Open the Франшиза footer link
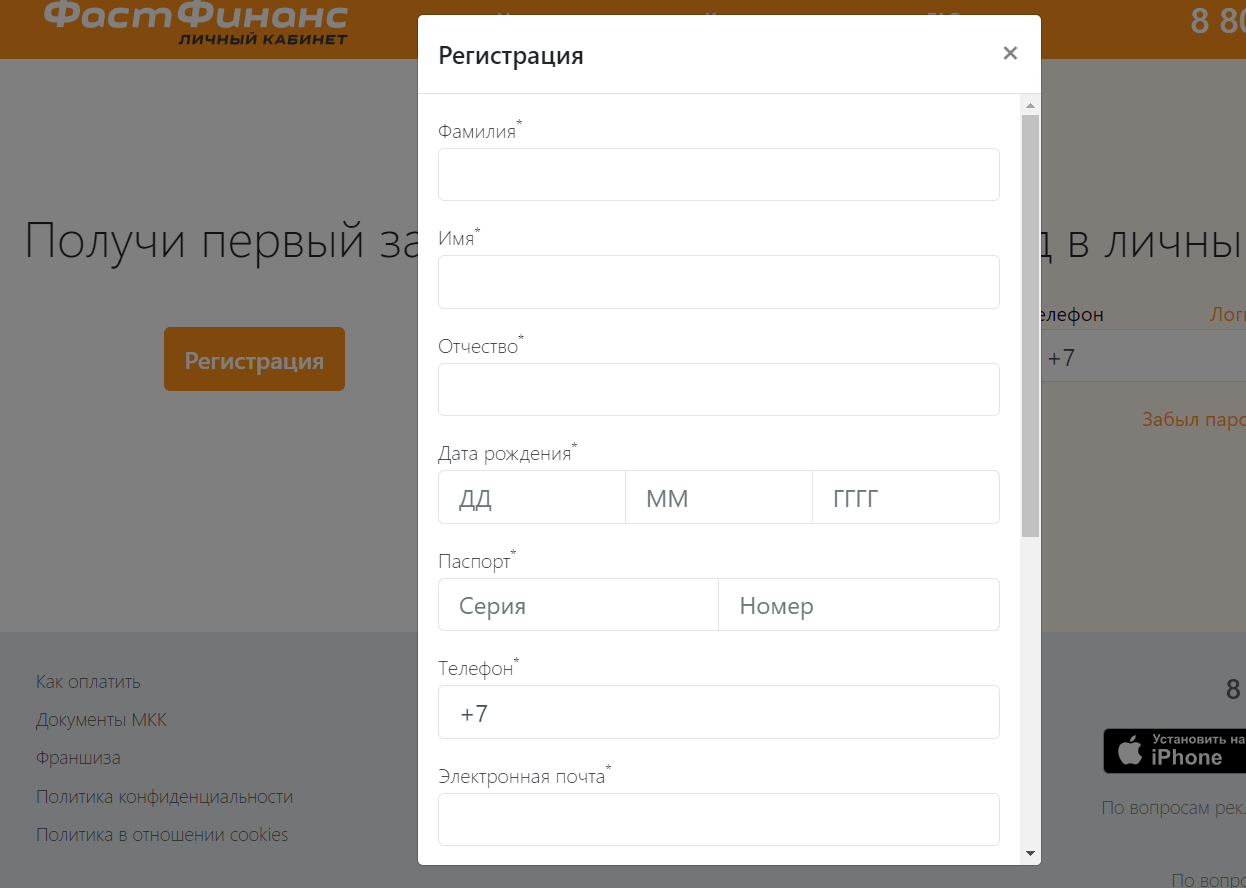This screenshot has height=888, width=1246. (78, 758)
